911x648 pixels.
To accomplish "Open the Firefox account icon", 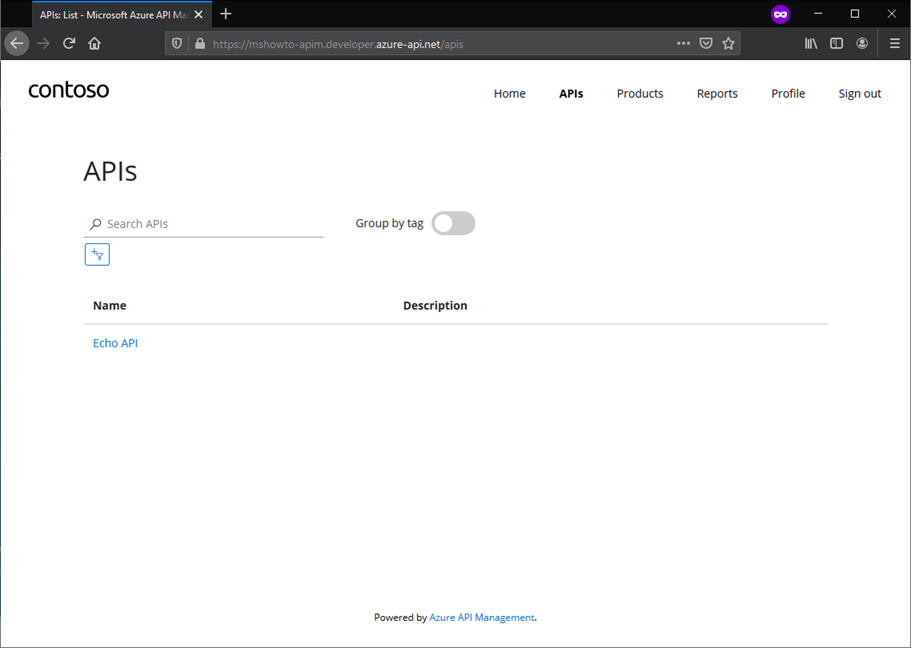I will point(862,44).
